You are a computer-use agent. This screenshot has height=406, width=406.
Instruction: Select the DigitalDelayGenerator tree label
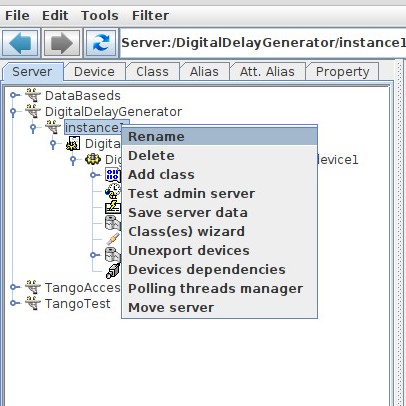(x=113, y=112)
